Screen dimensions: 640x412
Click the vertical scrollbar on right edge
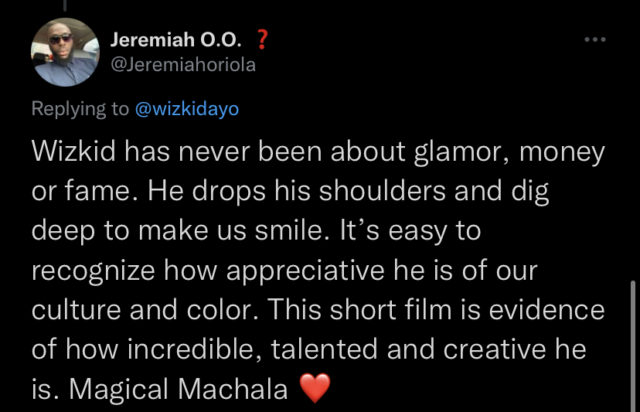633,346
